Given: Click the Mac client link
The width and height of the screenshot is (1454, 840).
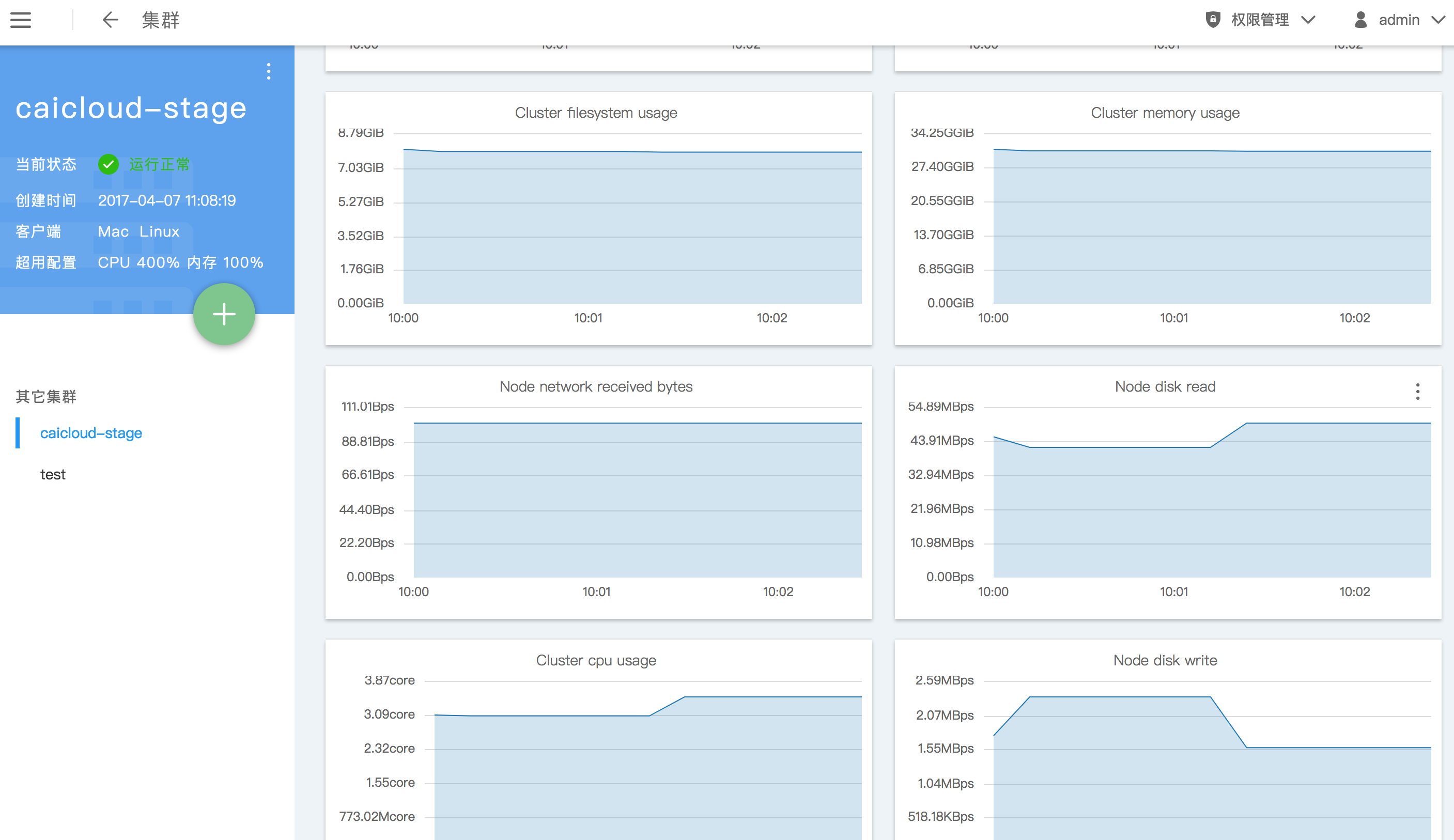Looking at the screenshot, I should (113, 231).
